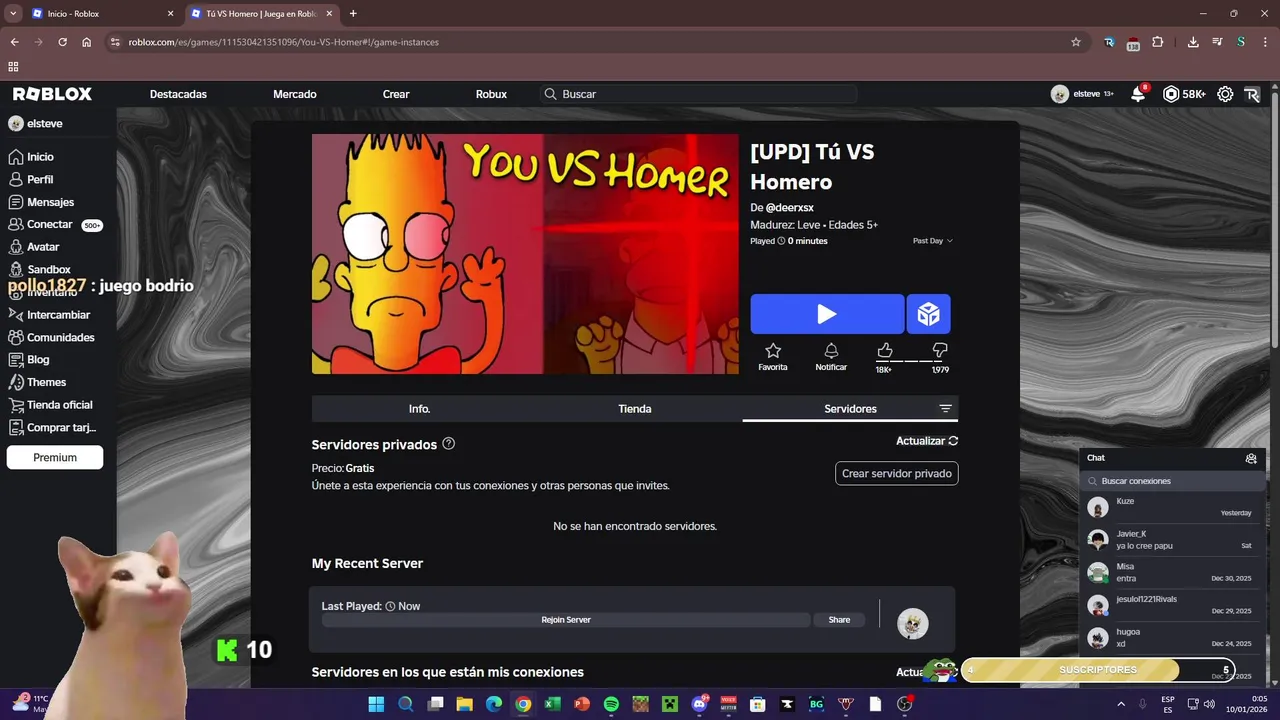Screen dimensions: 1280x720
Task: Click the blue Play button
Action: [x=827, y=314]
